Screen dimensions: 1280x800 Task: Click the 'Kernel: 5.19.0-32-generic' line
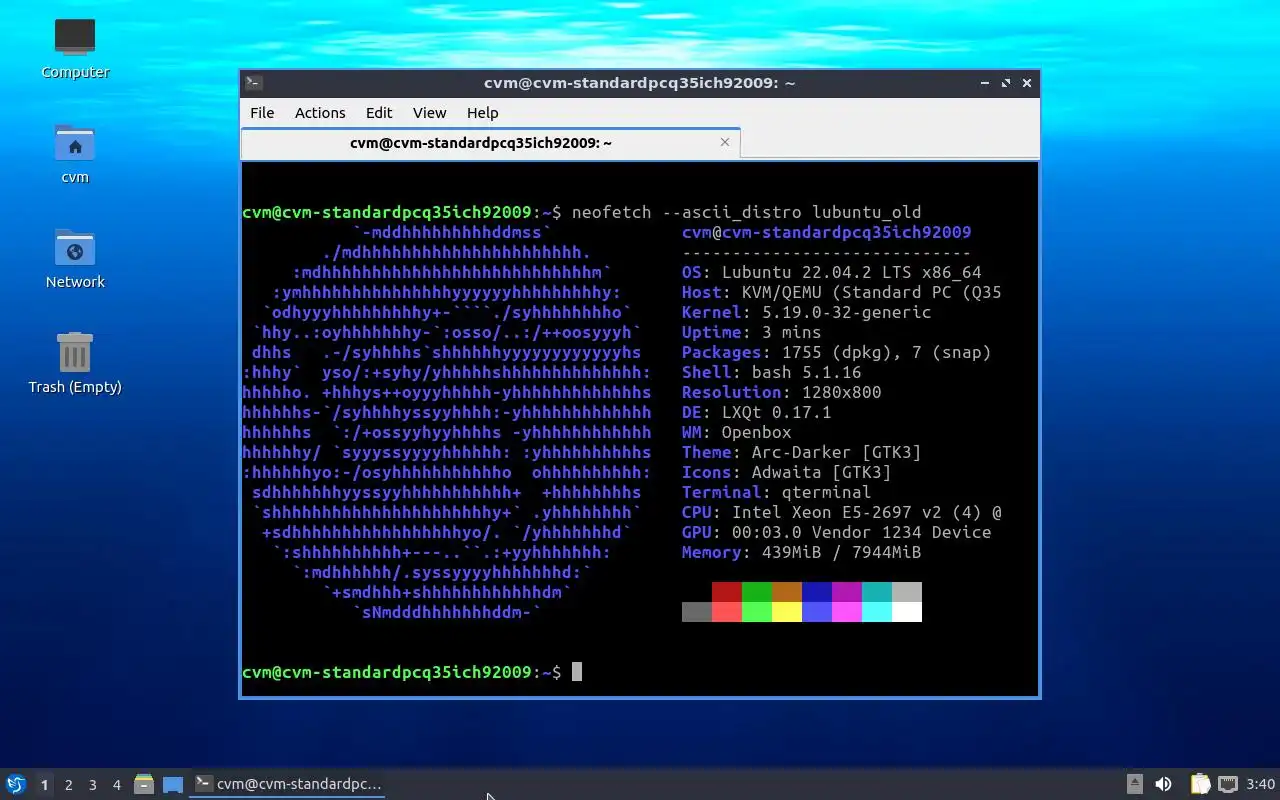tap(807, 312)
